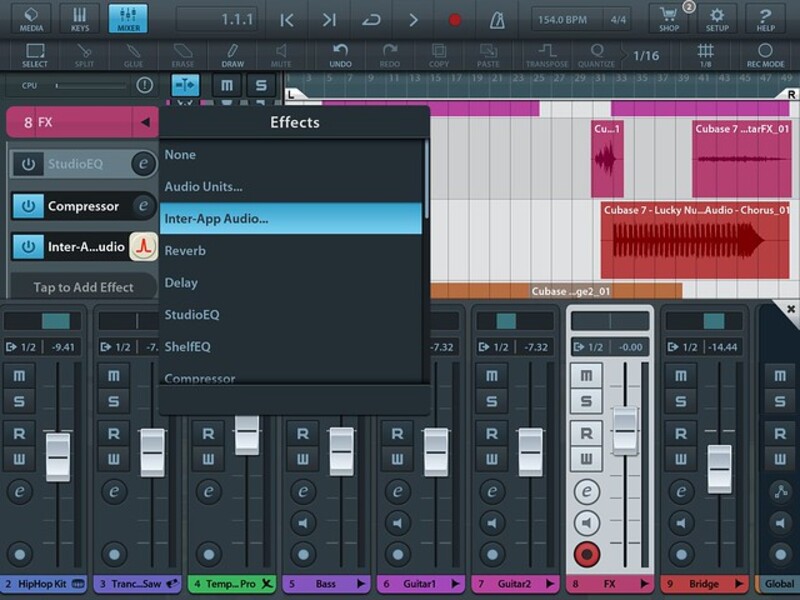
Task: Close the mixer with the X button
Action: 790,309
